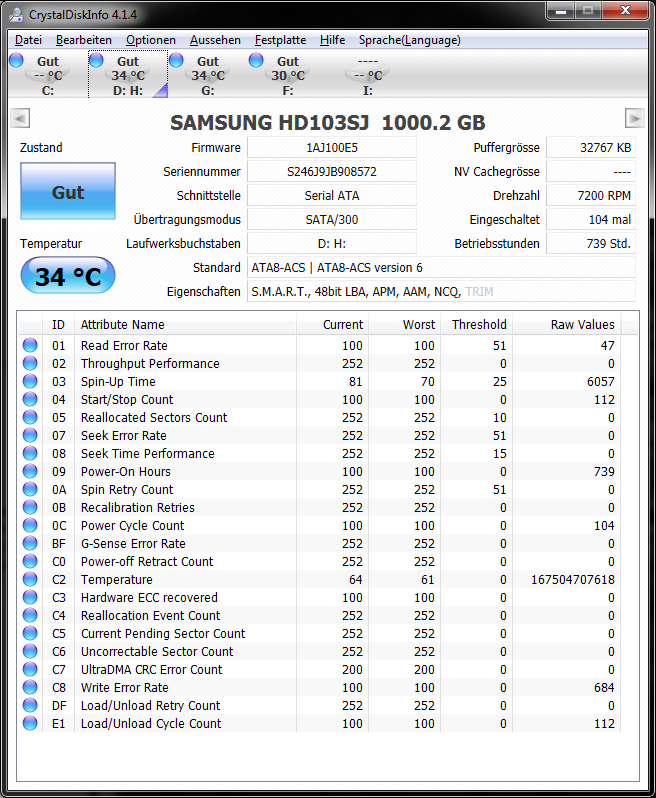Go to previous disk with left arrow

[20, 118]
